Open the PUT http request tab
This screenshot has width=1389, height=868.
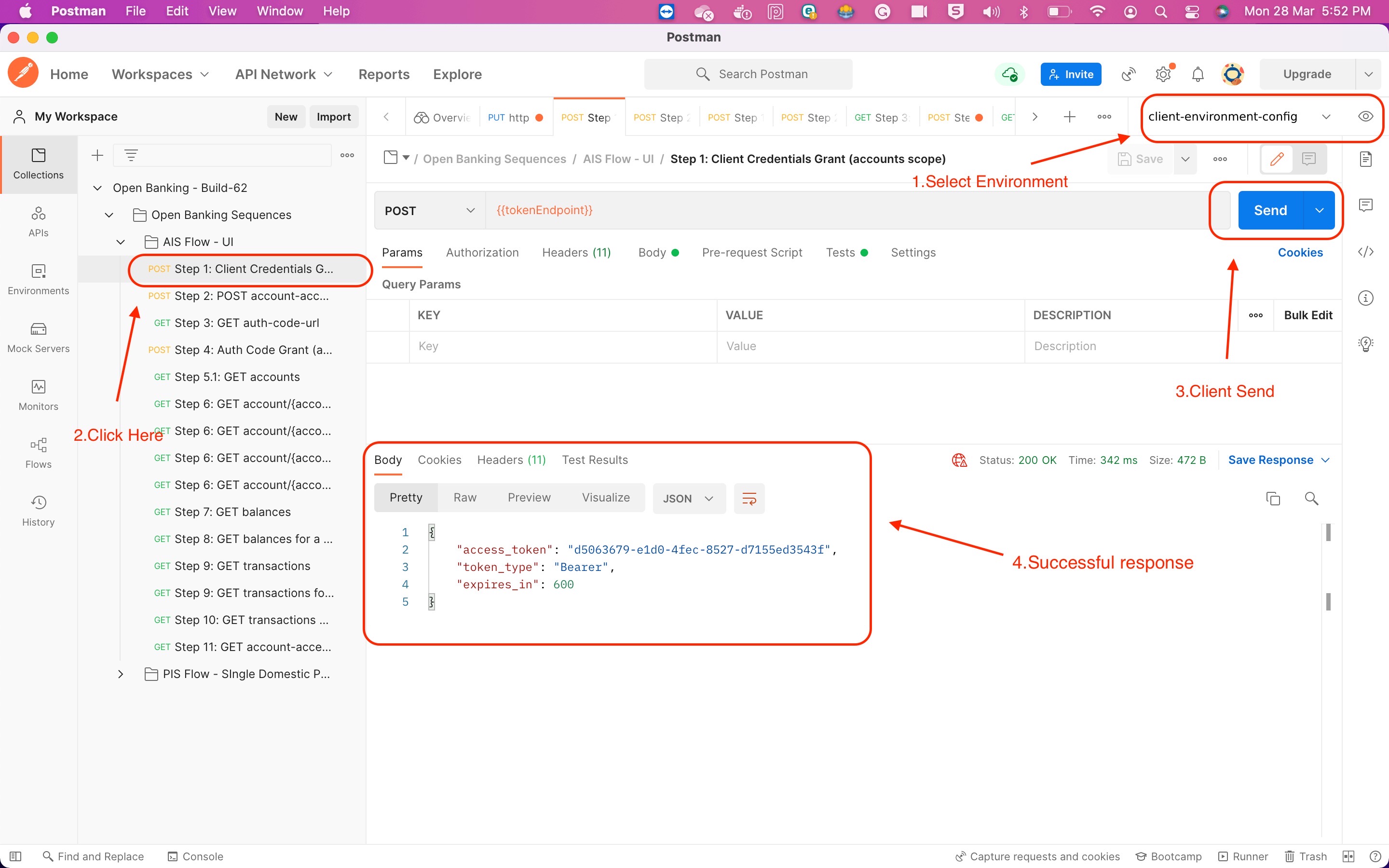pos(515,117)
